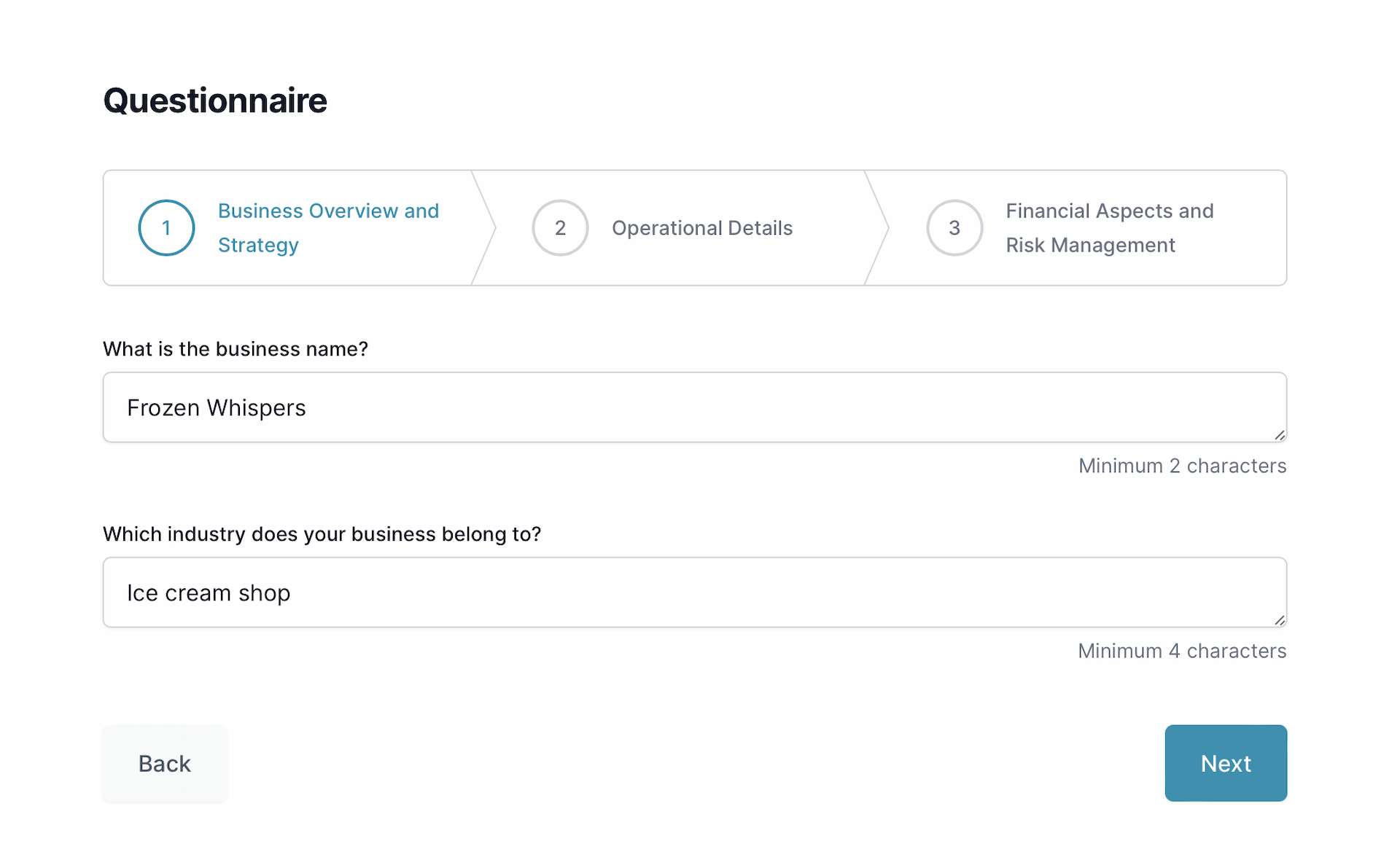Click the label Which industry does your business belong to?

322,533
